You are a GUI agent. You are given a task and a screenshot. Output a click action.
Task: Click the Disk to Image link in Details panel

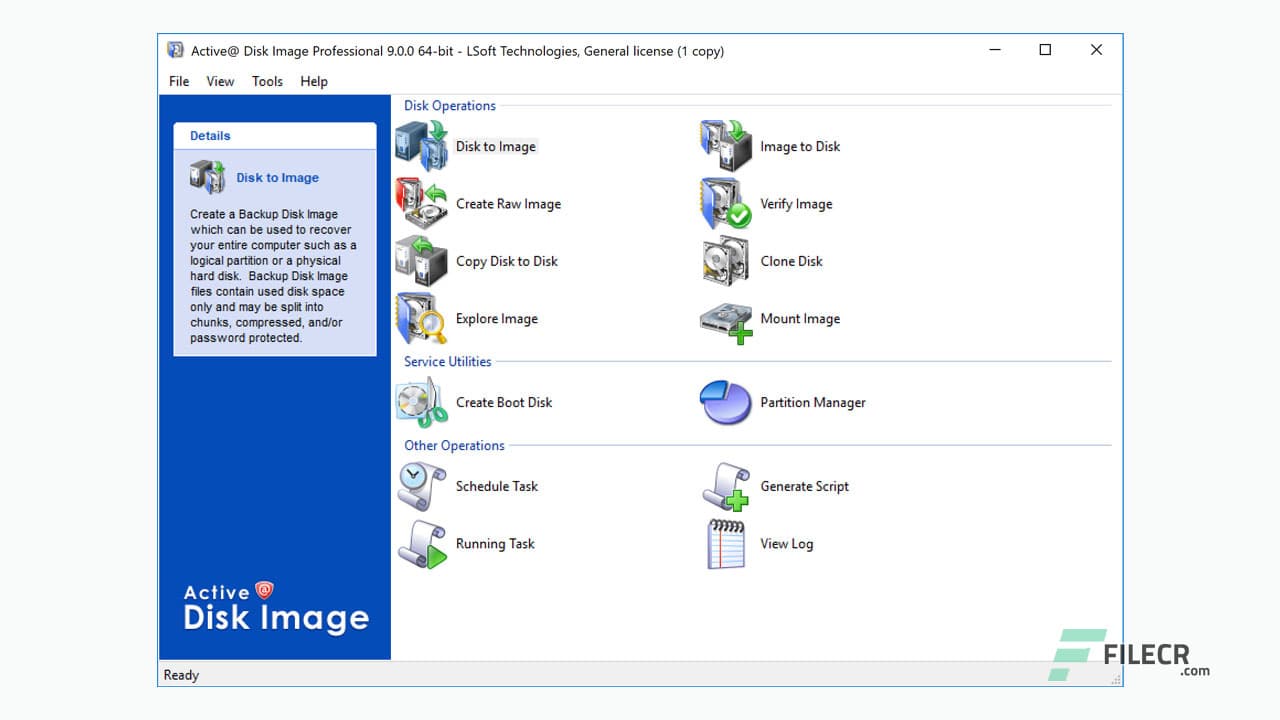pyautogui.click(x=277, y=177)
